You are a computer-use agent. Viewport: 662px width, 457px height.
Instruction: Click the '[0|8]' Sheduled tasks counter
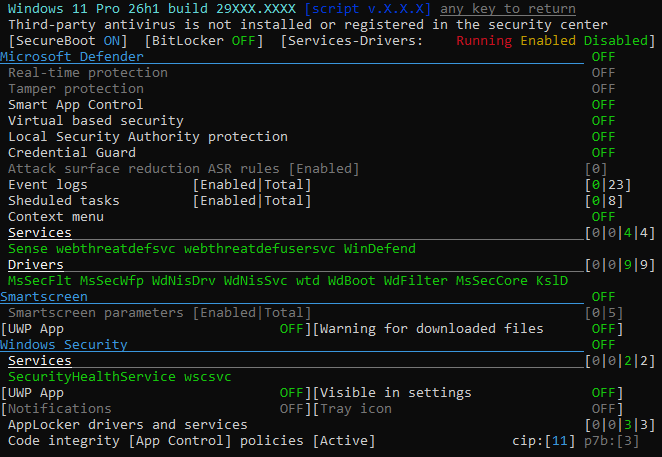(603, 201)
